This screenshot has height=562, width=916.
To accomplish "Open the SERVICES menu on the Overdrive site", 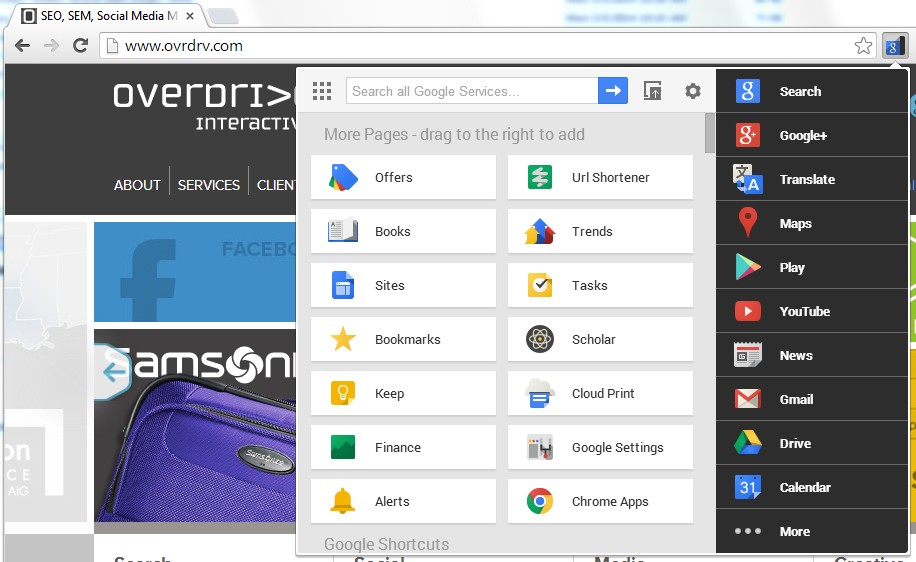I will 209,185.
